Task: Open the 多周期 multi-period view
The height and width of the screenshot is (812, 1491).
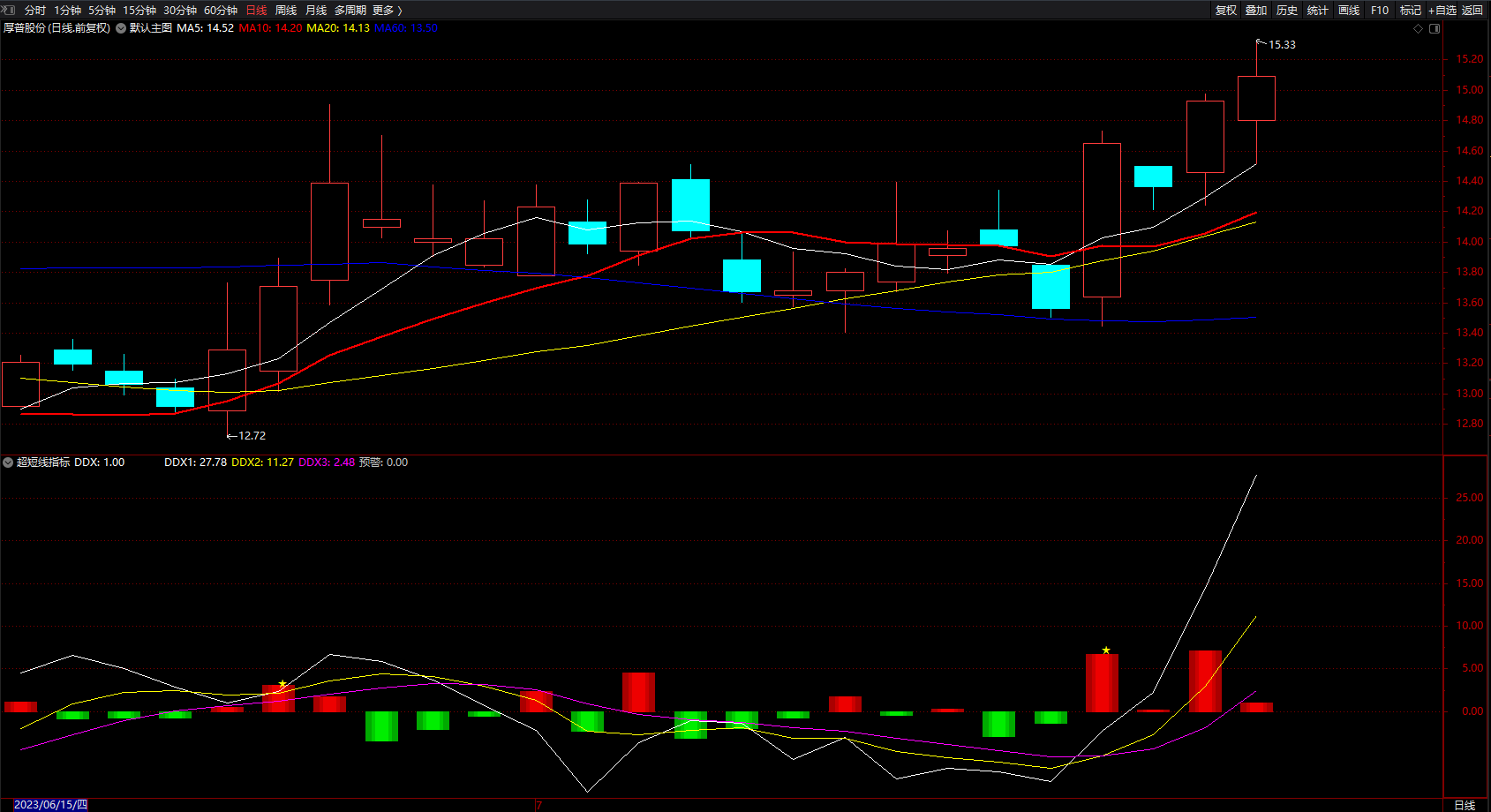Action: pos(350,11)
